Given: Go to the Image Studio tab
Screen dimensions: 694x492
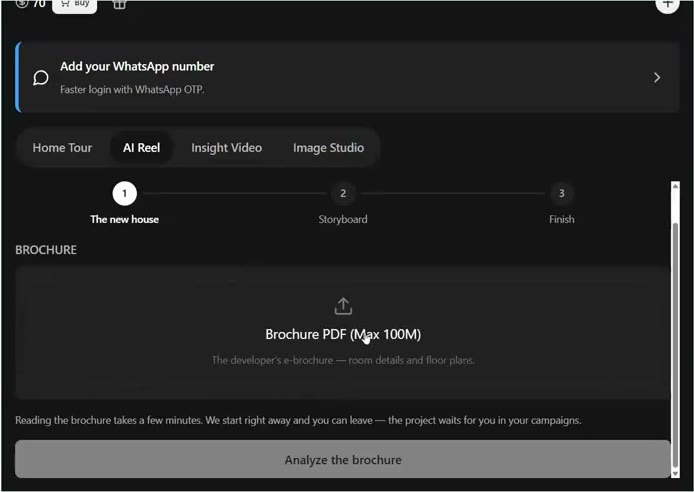Looking at the screenshot, I should click(x=328, y=148).
